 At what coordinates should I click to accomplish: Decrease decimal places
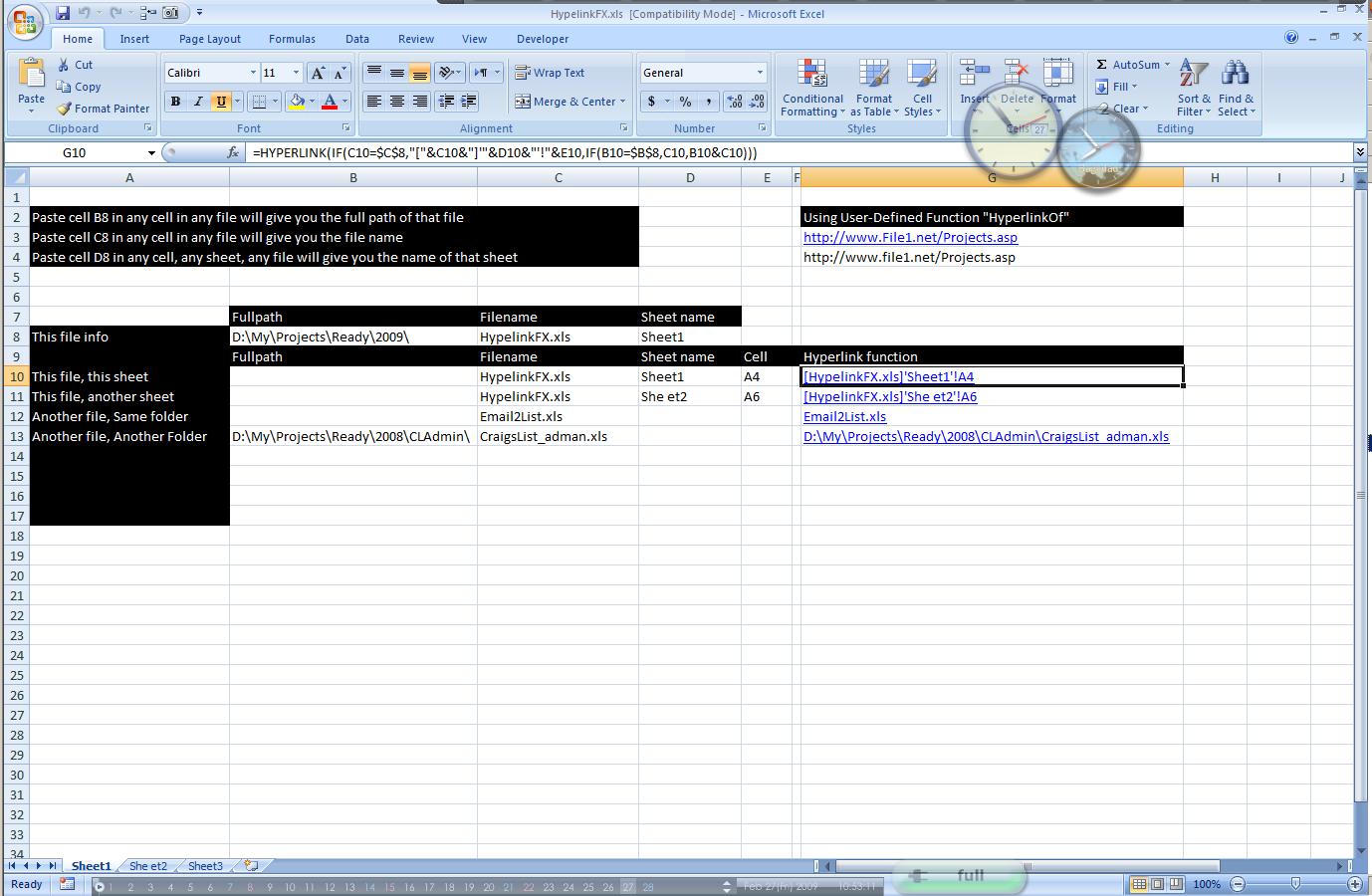pos(758,102)
